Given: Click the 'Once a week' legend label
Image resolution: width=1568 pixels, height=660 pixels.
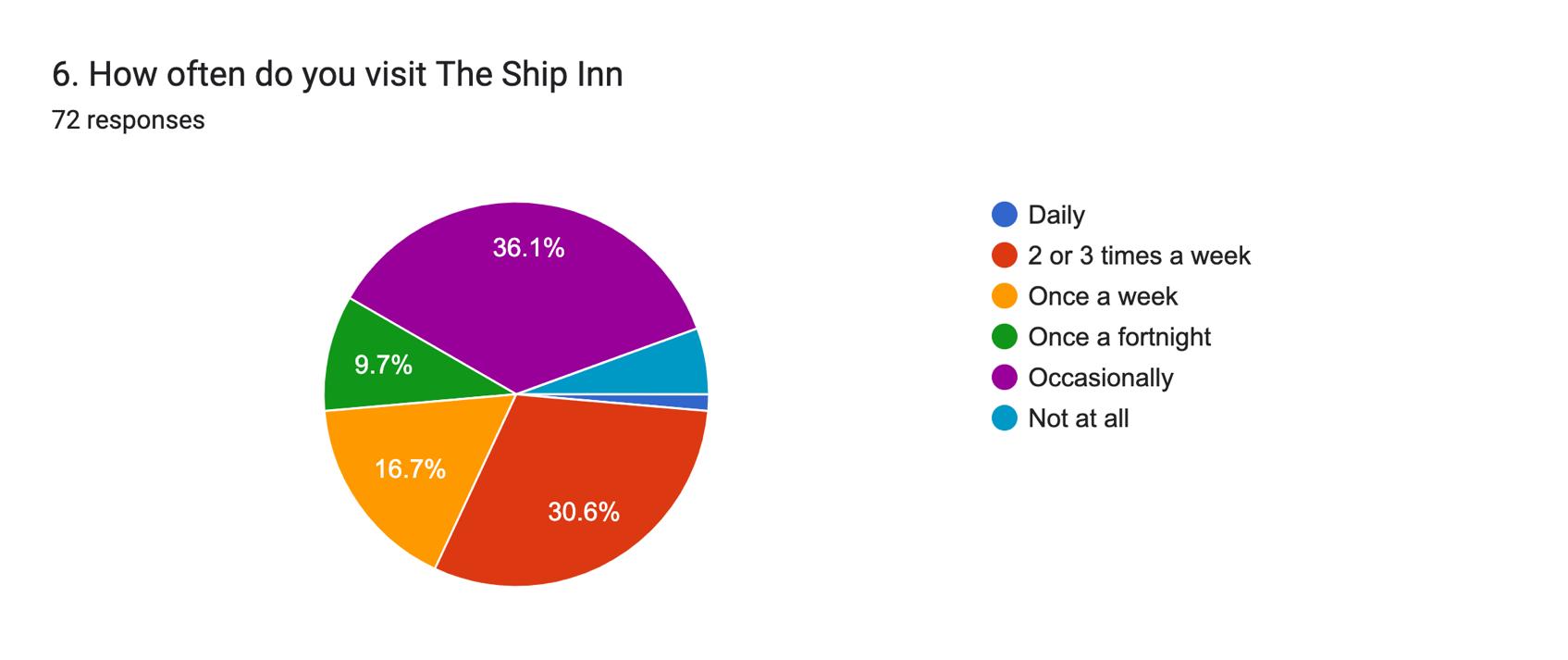Looking at the screenshot, I should (1103, 296).
